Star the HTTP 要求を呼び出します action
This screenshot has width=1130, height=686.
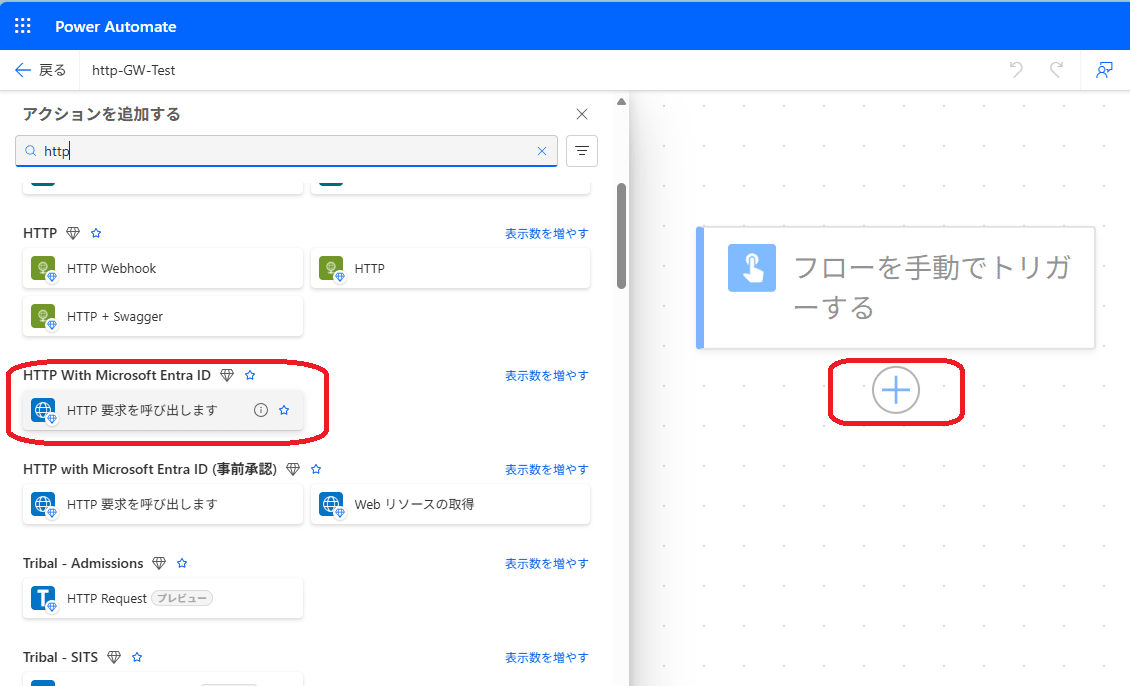[x=284, y=410]
